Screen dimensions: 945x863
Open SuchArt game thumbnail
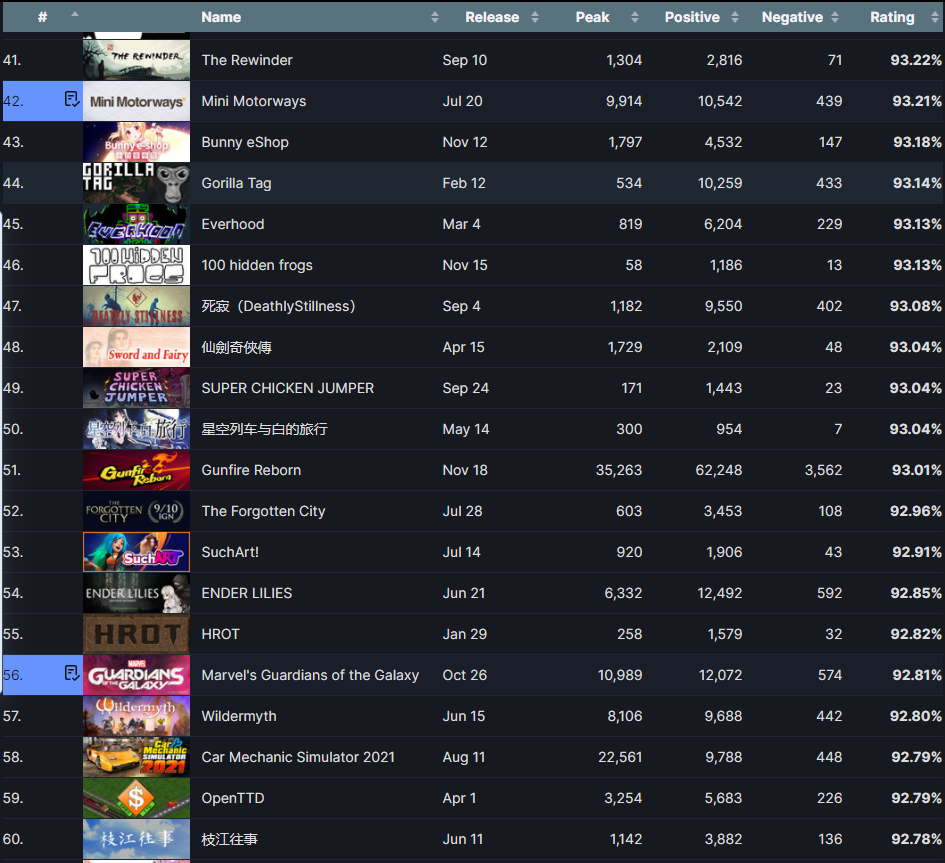point(136,552)
